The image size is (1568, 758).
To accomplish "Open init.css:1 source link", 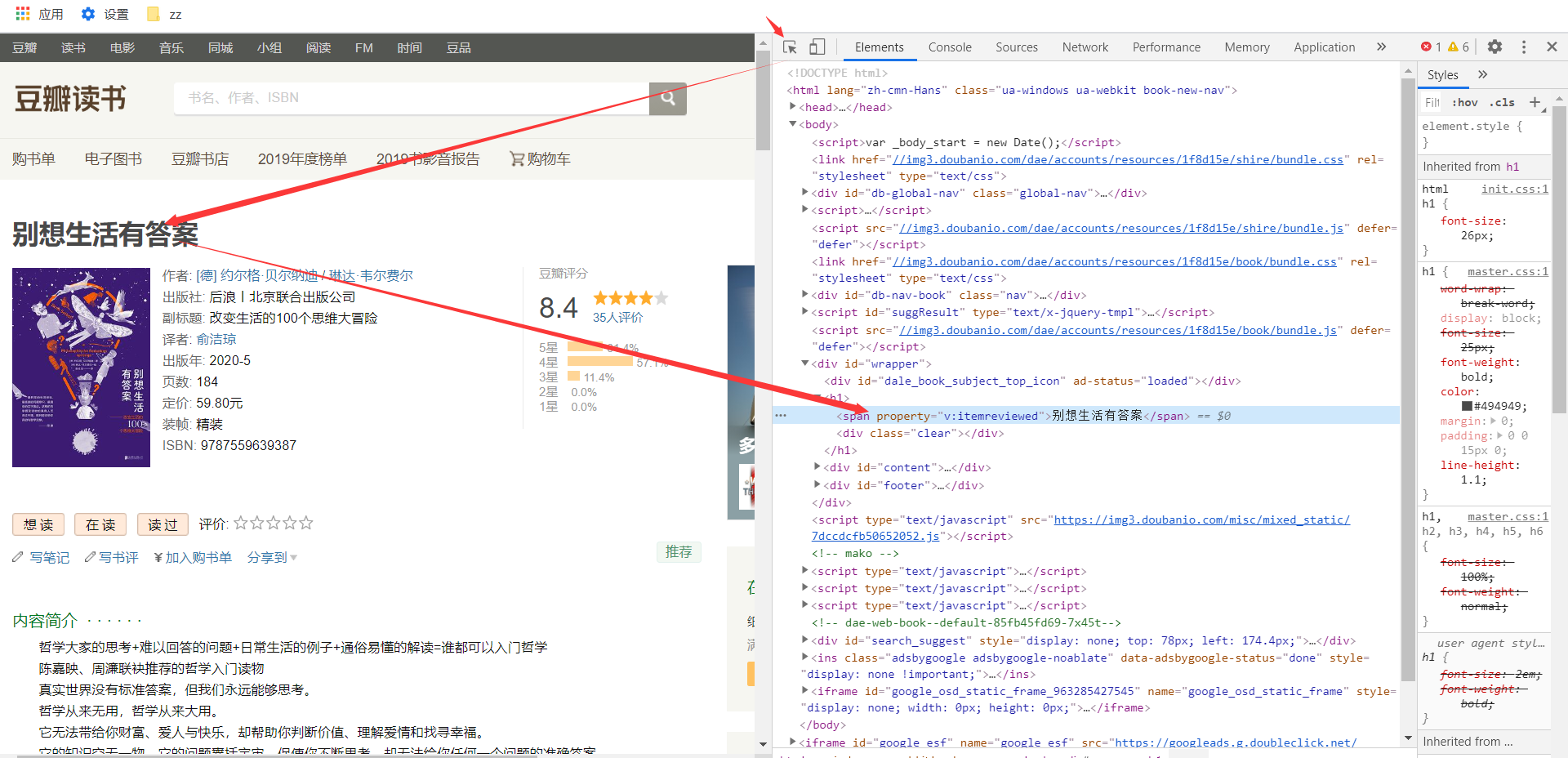I will [1515, 189].
